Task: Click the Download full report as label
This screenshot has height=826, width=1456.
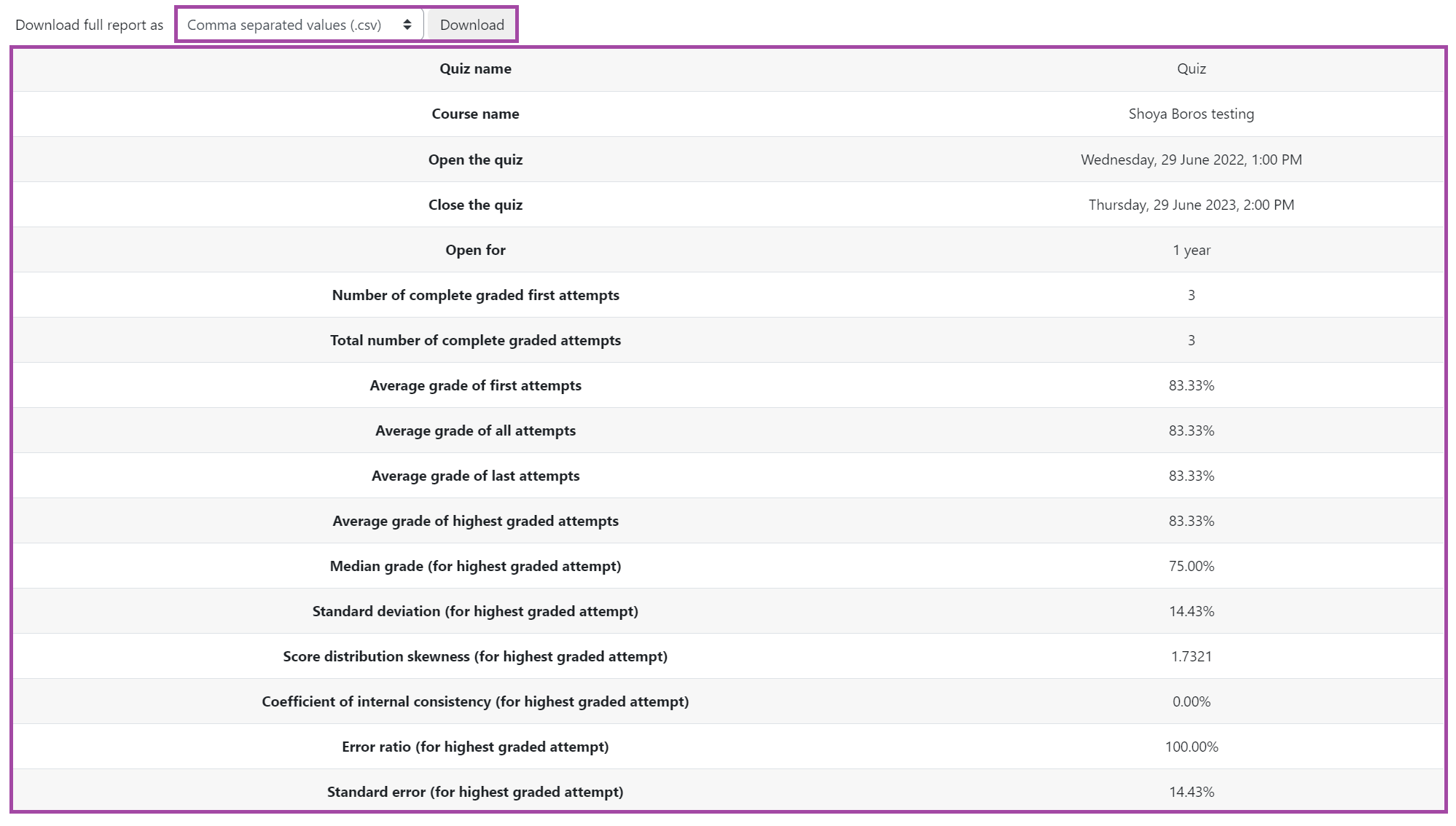Action: click(x=87, y=24)
